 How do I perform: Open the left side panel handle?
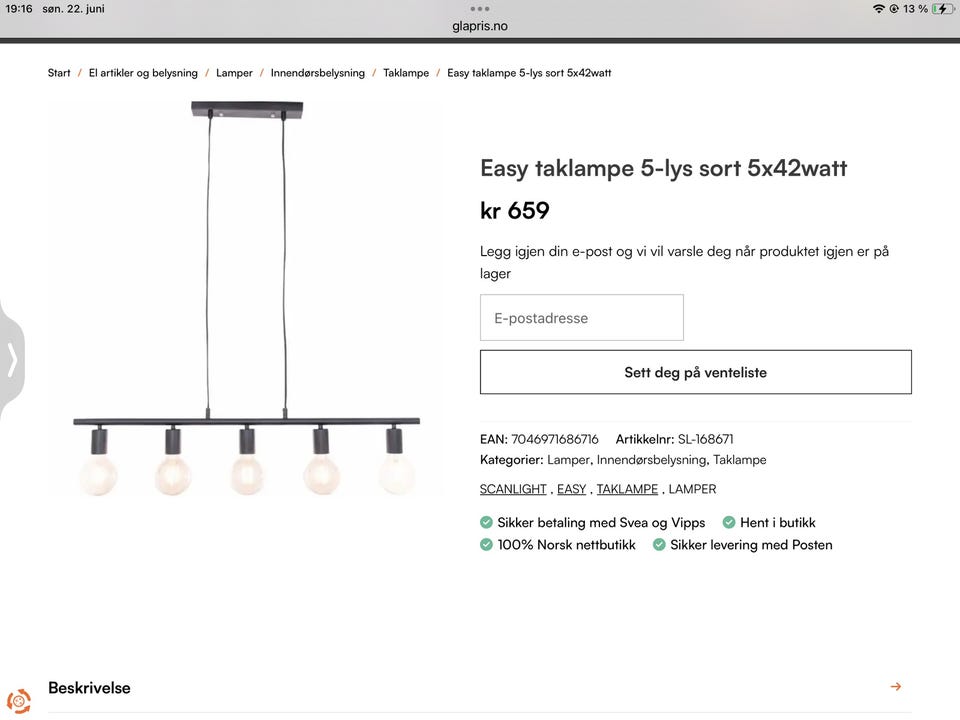pyautogui.click(x=12, y=360)
